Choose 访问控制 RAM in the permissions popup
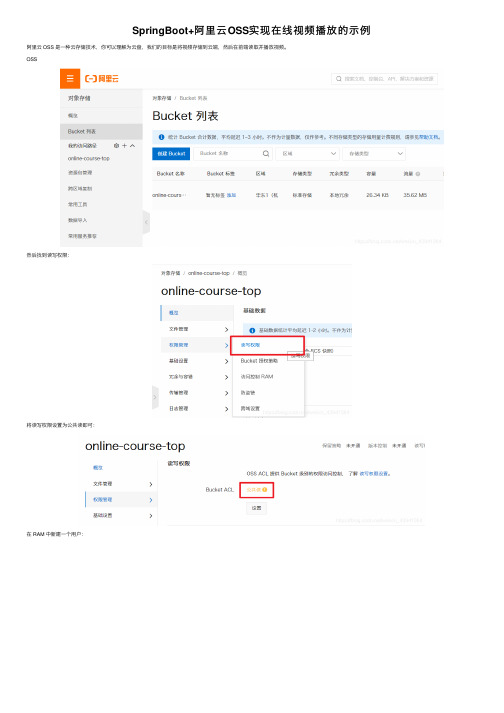The width and height of the screenshot is (504, 713). click(257, 377)
